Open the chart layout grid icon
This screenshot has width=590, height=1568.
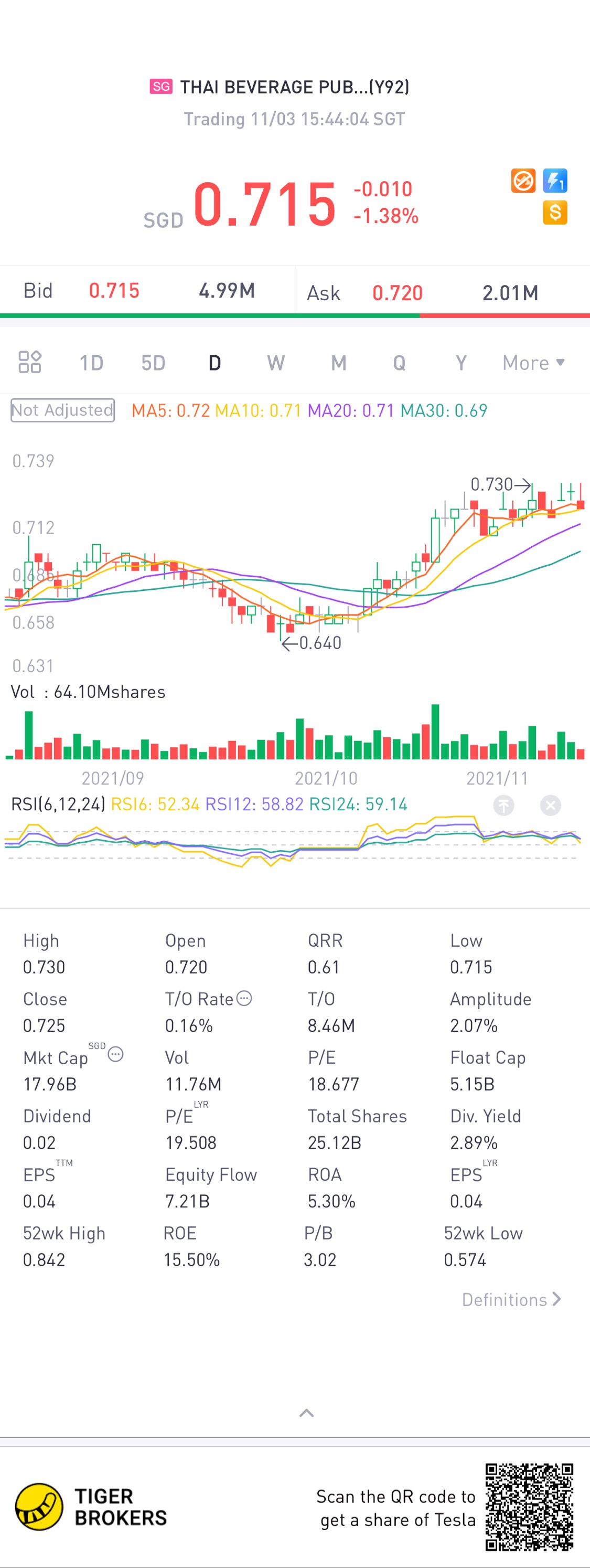(x=30, y=362)
